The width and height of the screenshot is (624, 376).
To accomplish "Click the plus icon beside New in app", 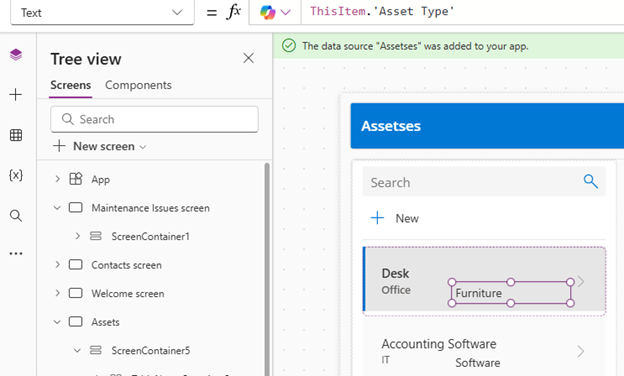I will coord(377,218).
